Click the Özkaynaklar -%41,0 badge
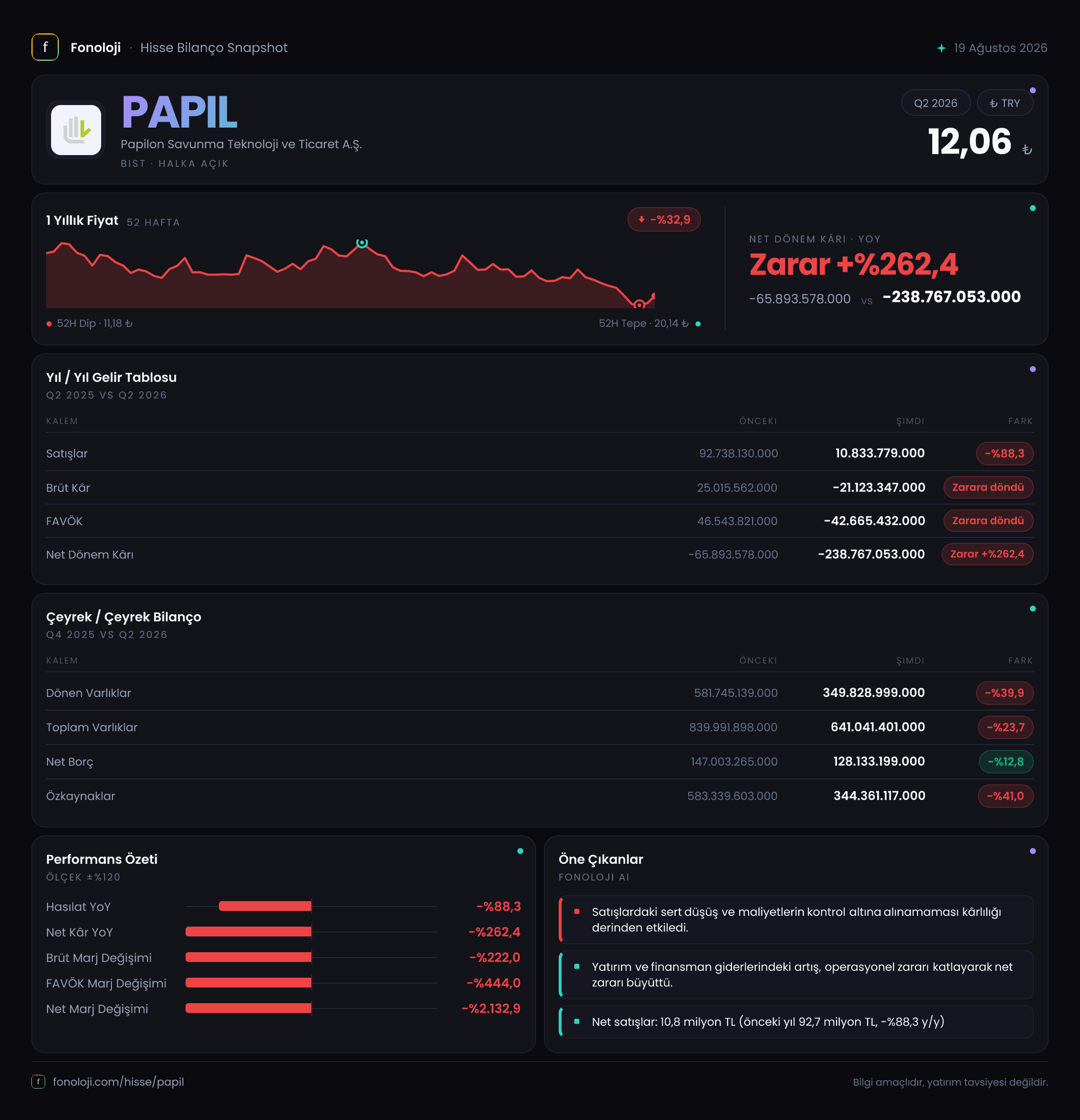The width and height of the screenshot is (1080, 1120). pyautogui.click(x=1006, y=796)
